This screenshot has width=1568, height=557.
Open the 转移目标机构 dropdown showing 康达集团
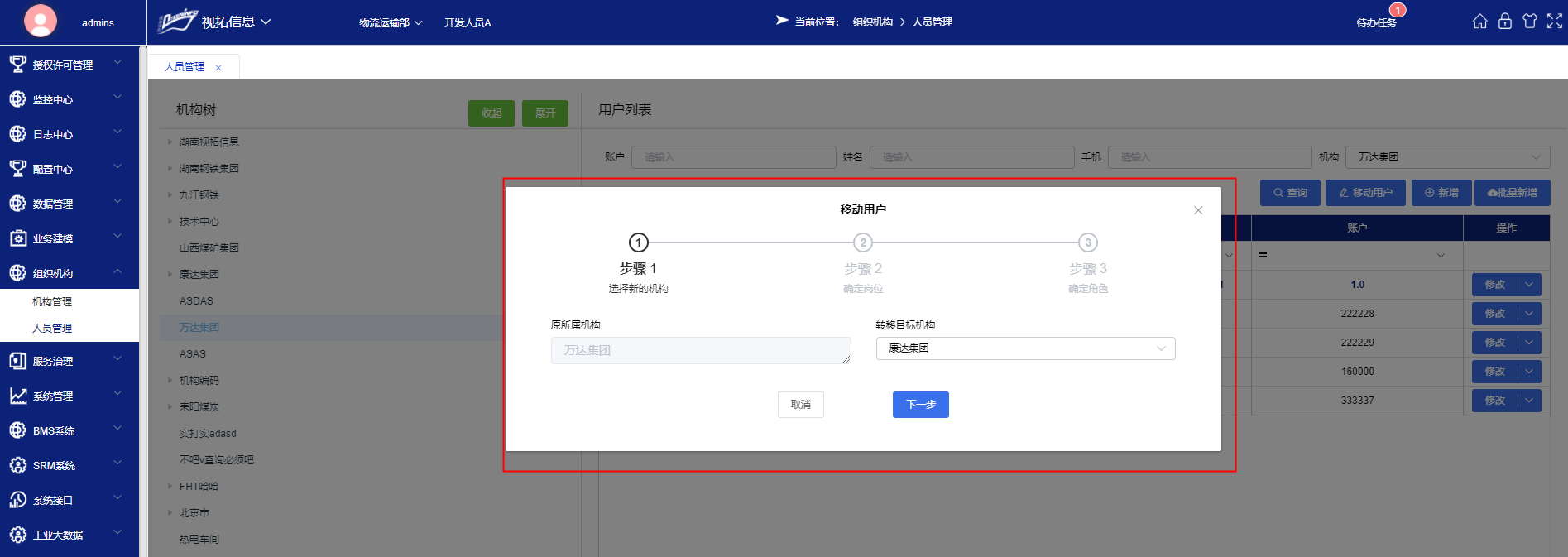(x=1025, y=348)
